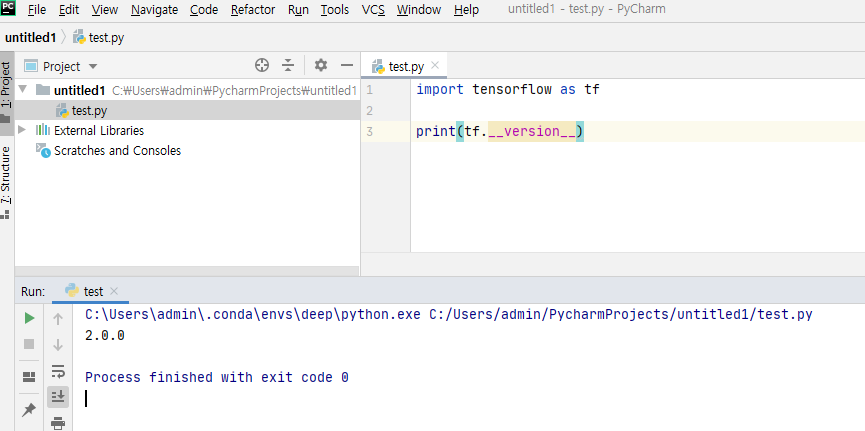The height and width of the screenshot is (431, 865).
Task: Click the Stop process icon
Action: tap(29, 344)
